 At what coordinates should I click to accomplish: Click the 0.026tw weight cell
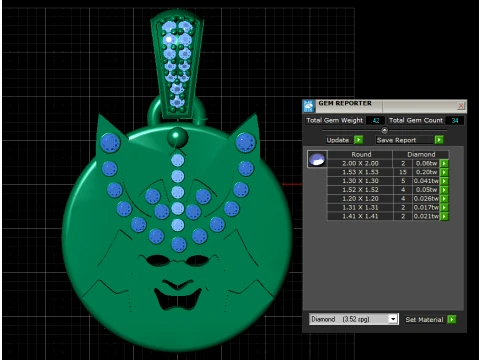[x=426, y=199]
